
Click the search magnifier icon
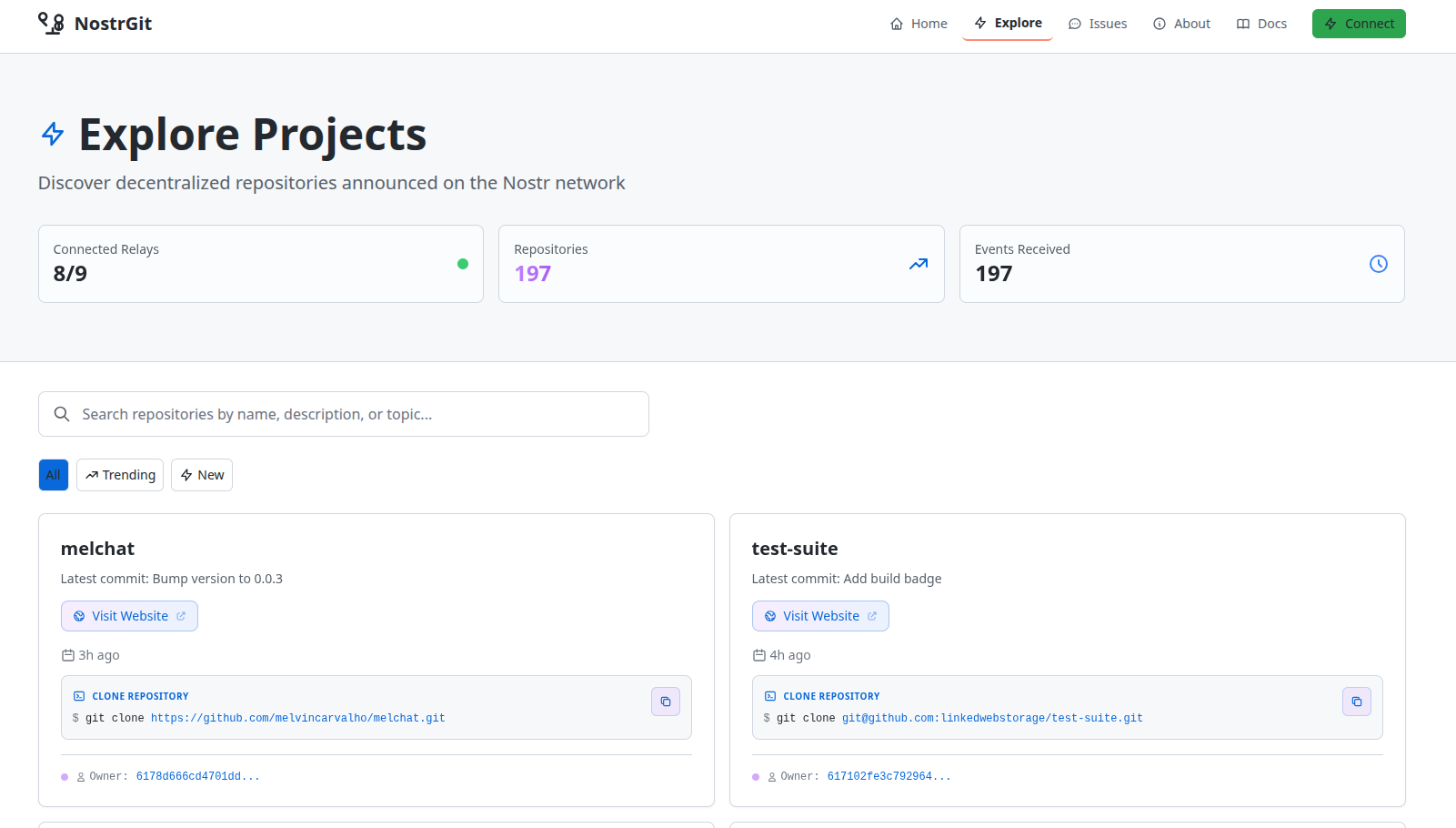tap(62, 414)
